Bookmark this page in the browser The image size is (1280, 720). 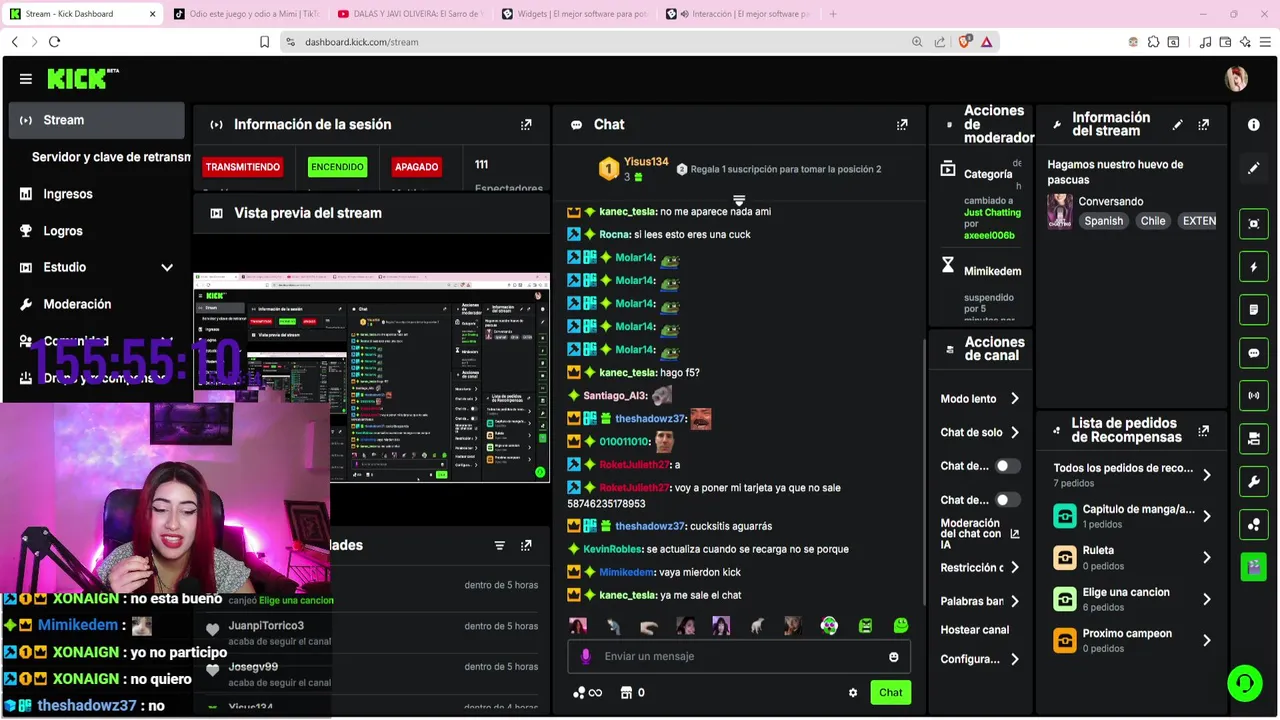tap(264, 42)
